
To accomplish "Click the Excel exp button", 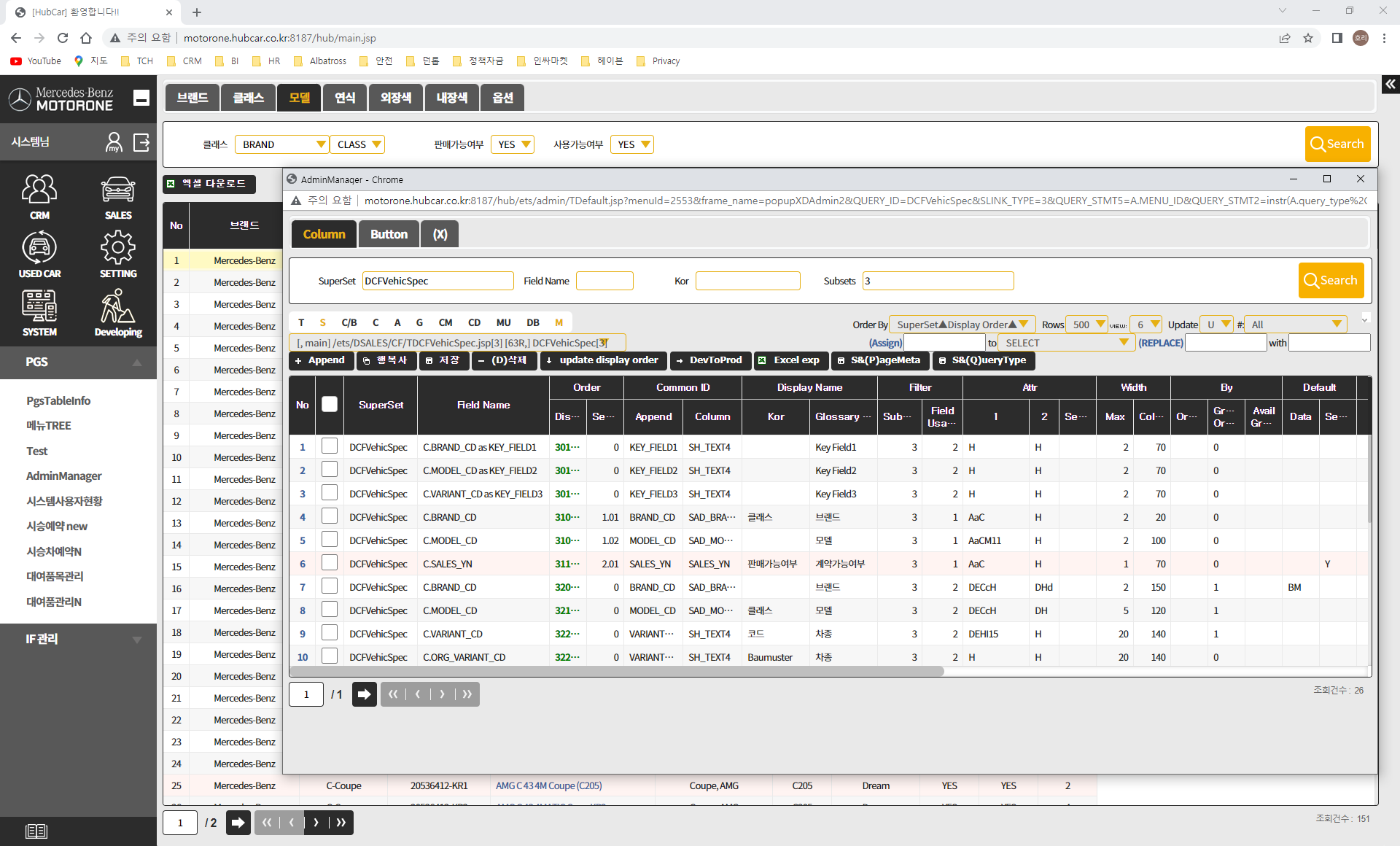I will tap(790, 360).
